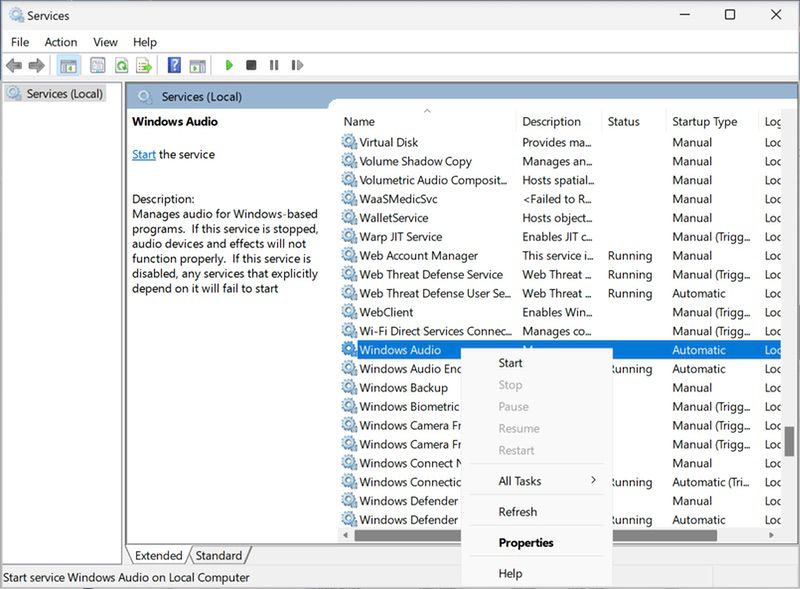The height and width of the screenshot is (589, 800).
Task: Click the Back arrow toolbar icon
Action: [x=14, y=65]
